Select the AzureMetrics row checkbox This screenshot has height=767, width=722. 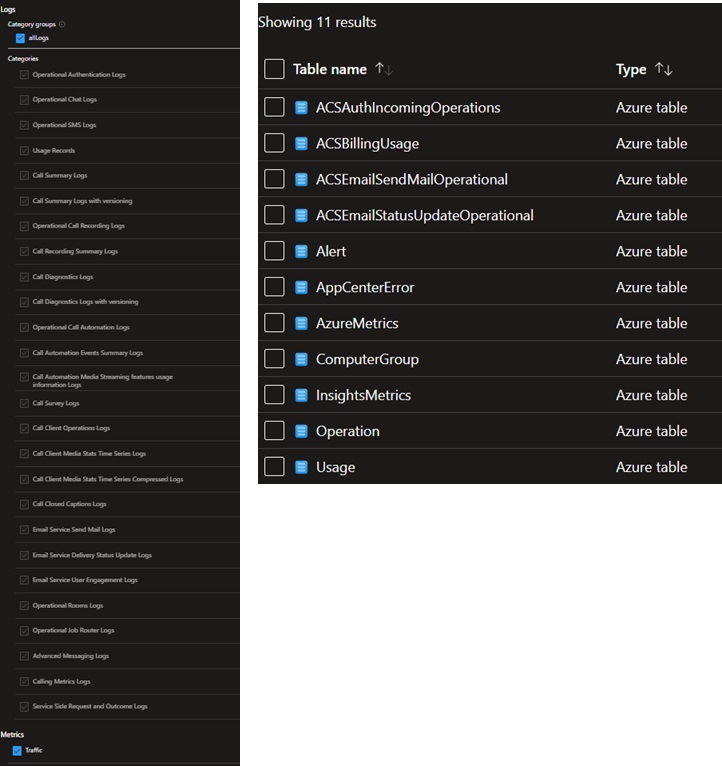tap(274, 323)
